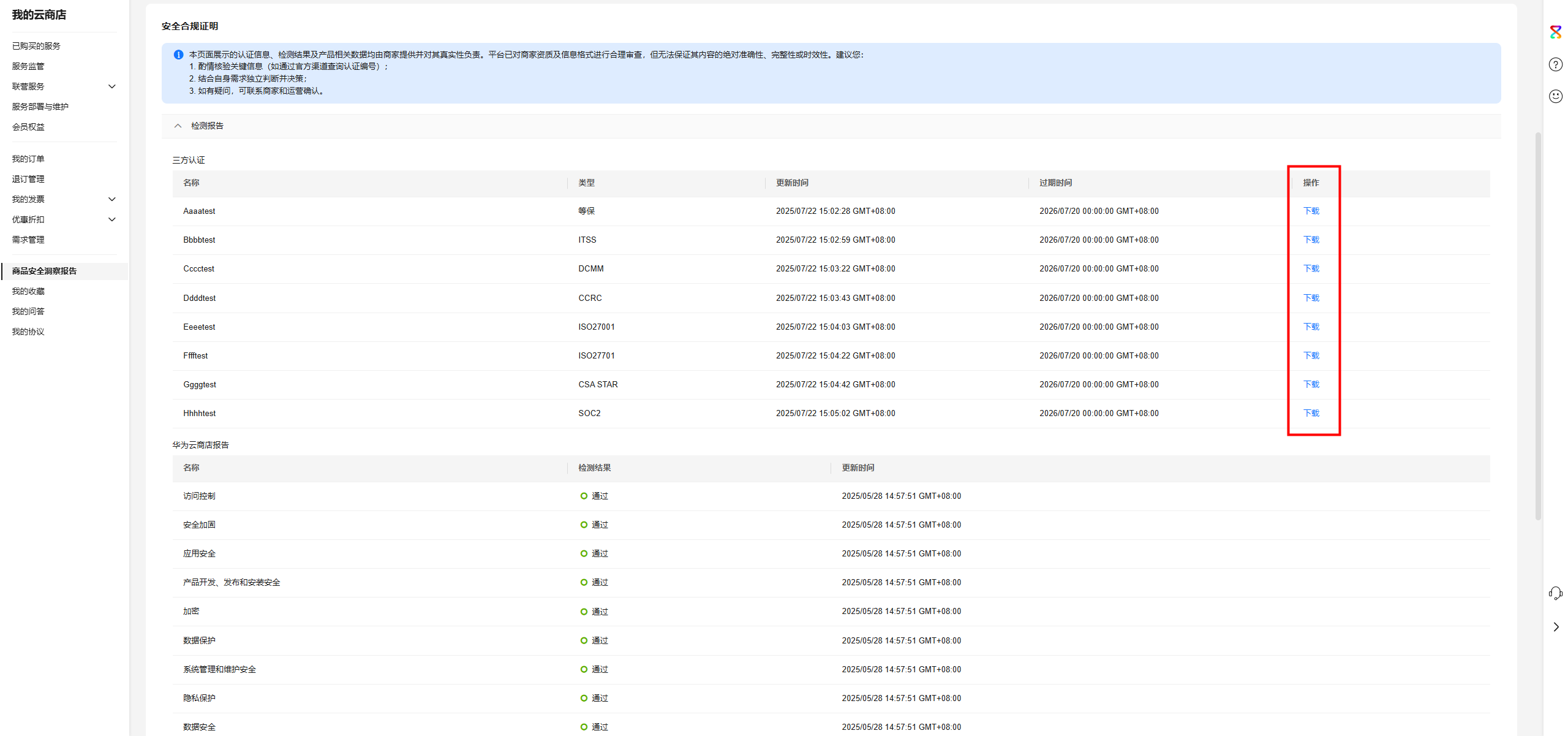Download the Aaaatest 等保 certificate
Image resolution: width=1568 pixels, height=736 pixels.
point(1311,211)
